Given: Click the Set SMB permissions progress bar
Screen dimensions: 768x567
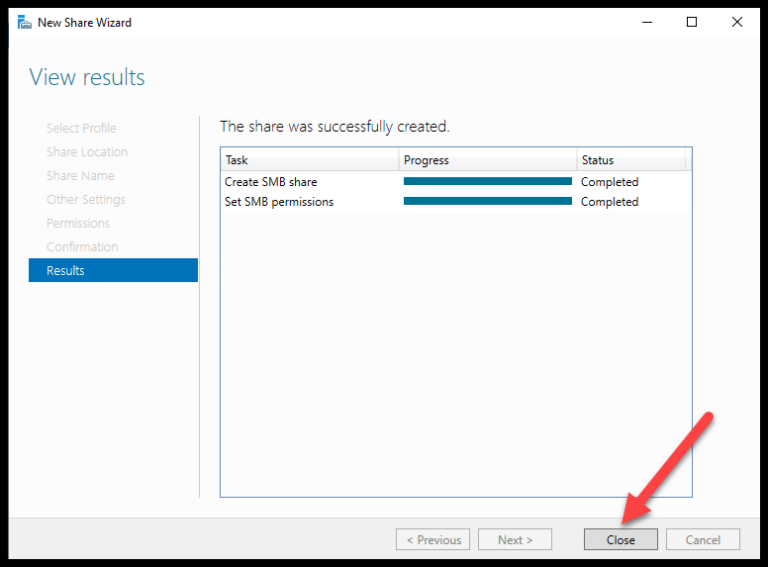Looking at the screenshot, I should [x=488, y=201].
